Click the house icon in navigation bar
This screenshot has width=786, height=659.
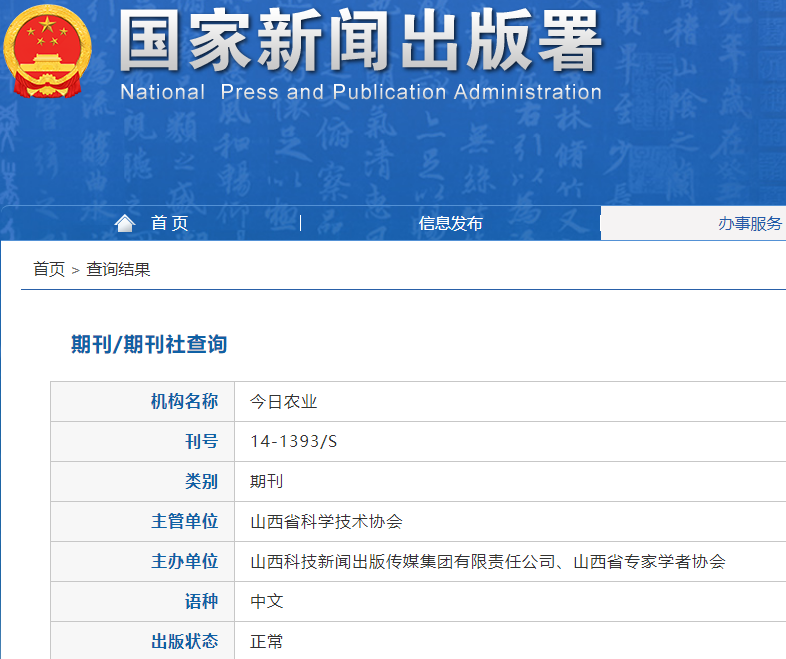point(125,223)
